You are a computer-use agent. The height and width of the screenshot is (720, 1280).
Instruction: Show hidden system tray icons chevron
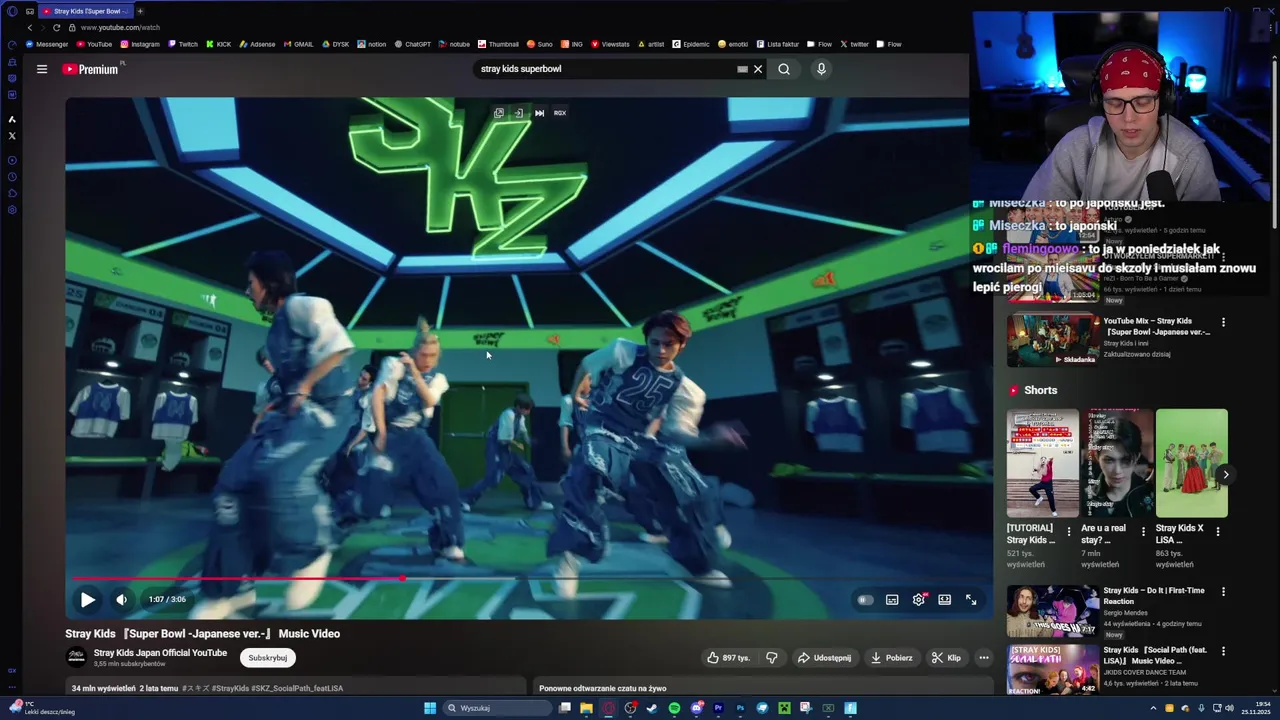click(1153, 708)
